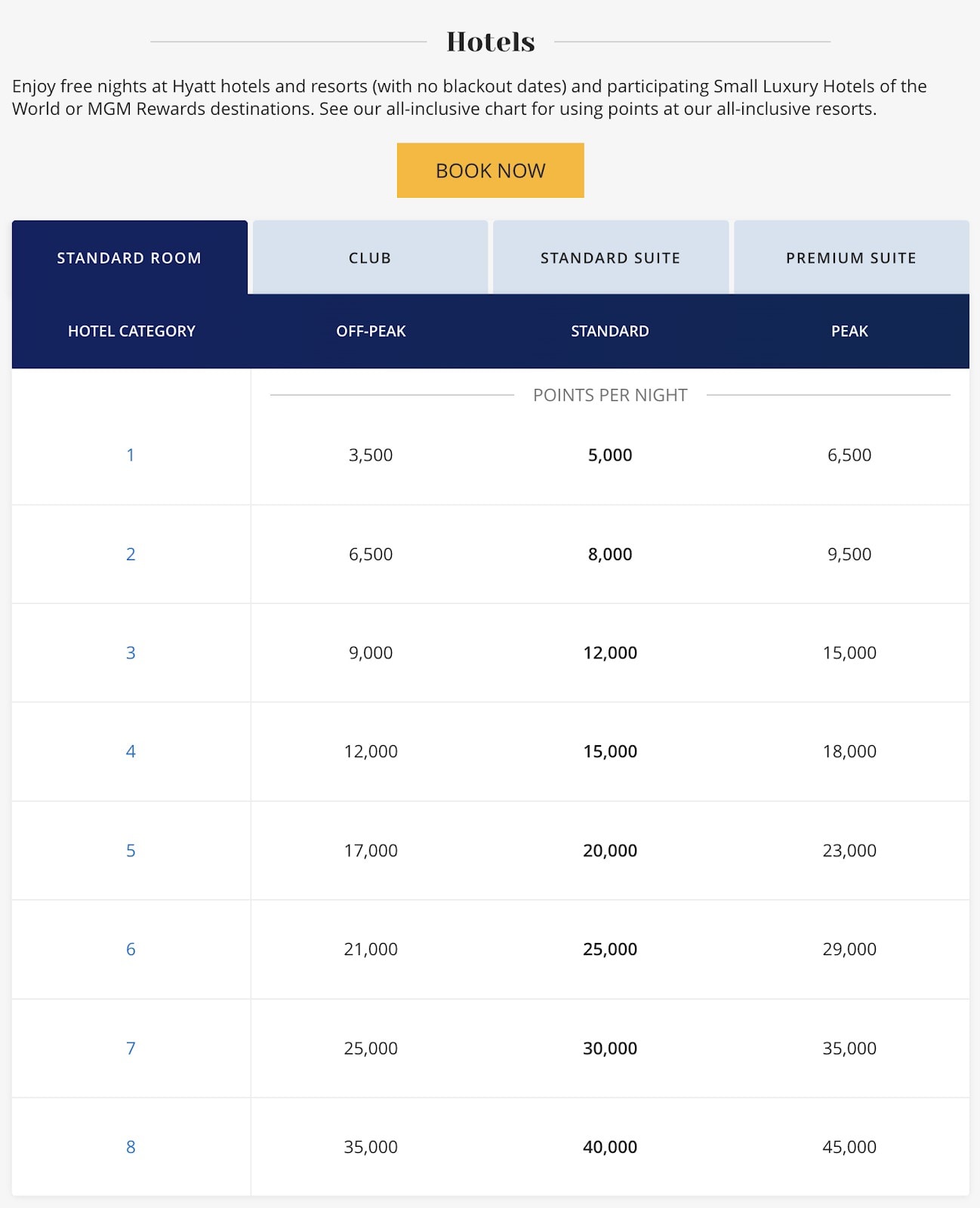
Task: Click the Hotels heading
Action: 491,42
